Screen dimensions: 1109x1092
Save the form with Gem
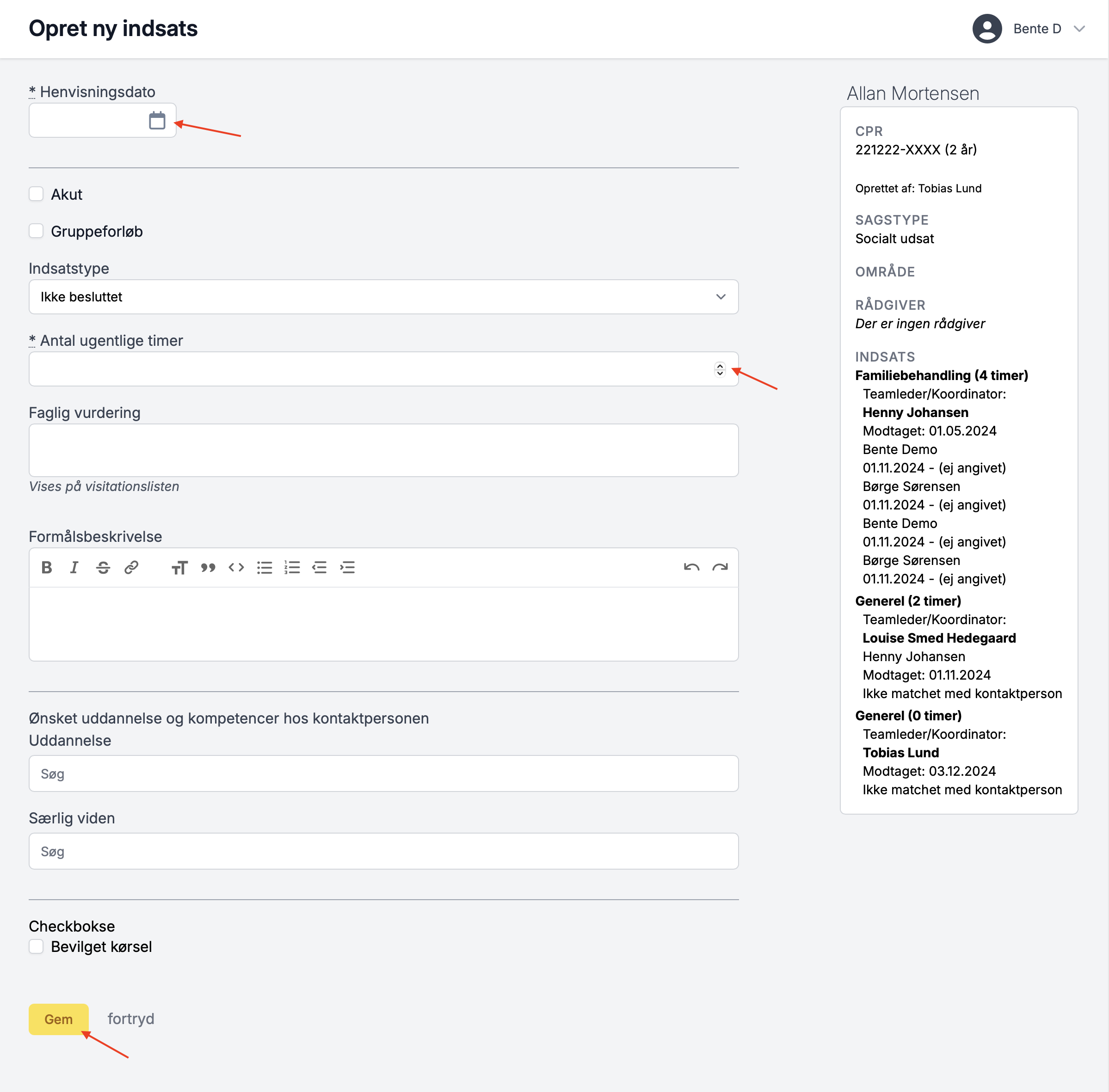tap(59, 1019)
